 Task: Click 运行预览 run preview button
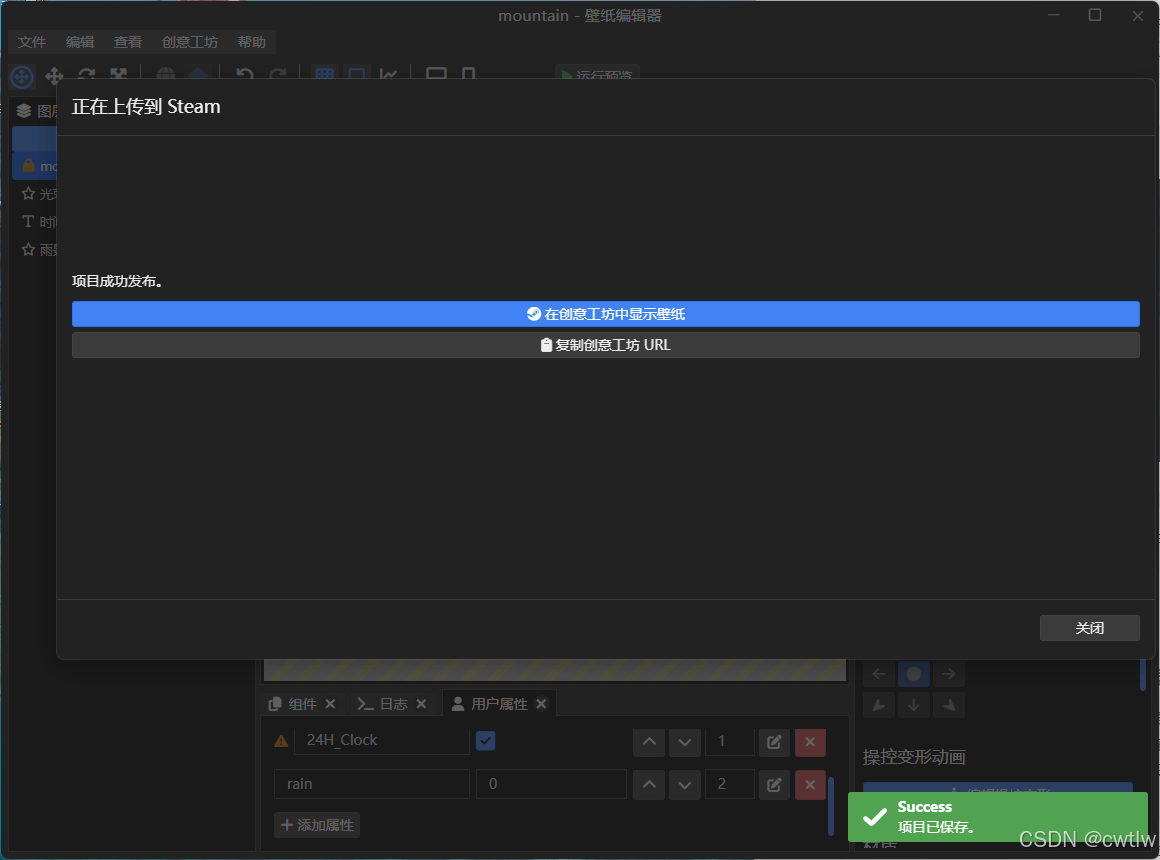[x=597, y=73]
